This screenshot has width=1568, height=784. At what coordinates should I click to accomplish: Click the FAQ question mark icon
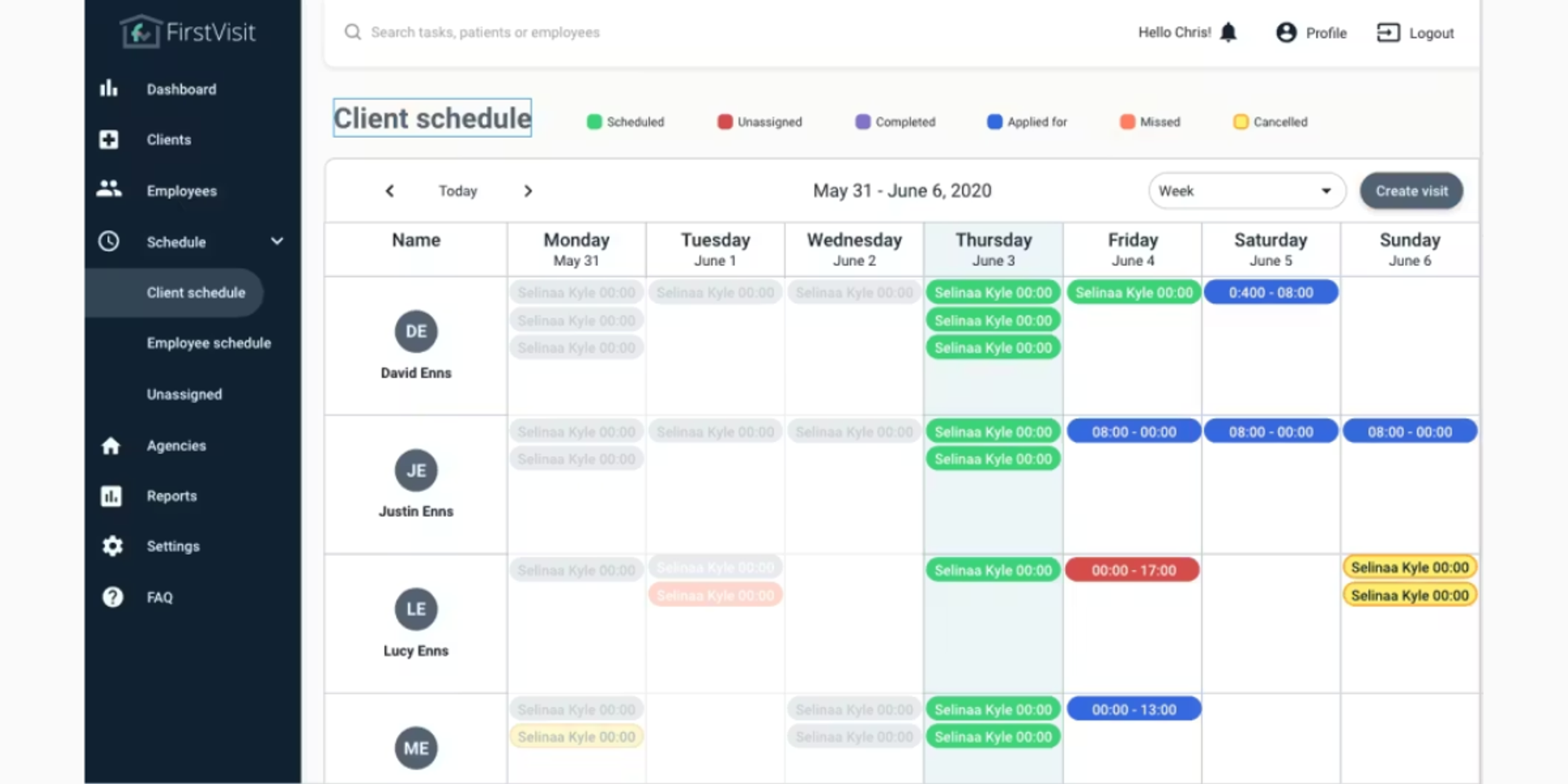(x=112, y=597)
